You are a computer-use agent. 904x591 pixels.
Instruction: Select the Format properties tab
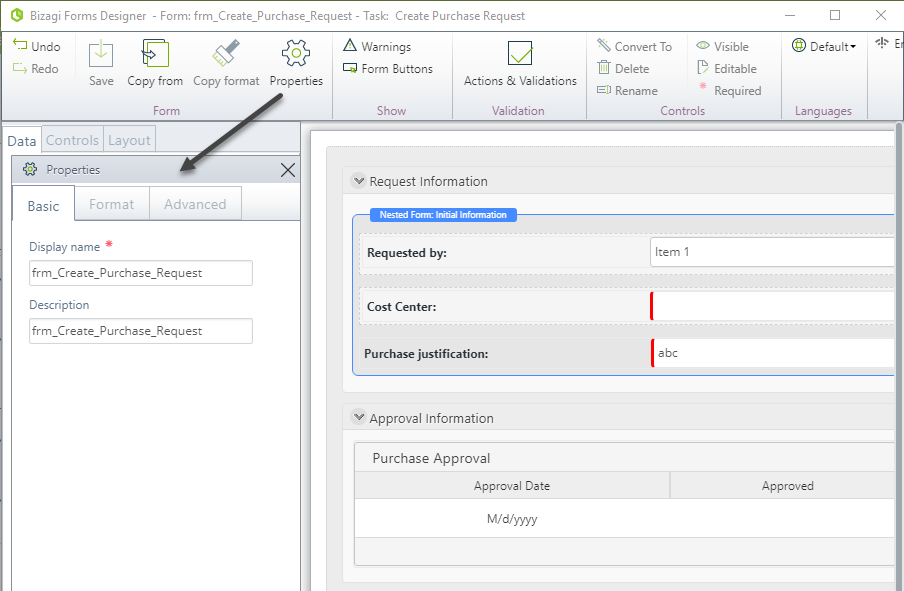[111, 204]
